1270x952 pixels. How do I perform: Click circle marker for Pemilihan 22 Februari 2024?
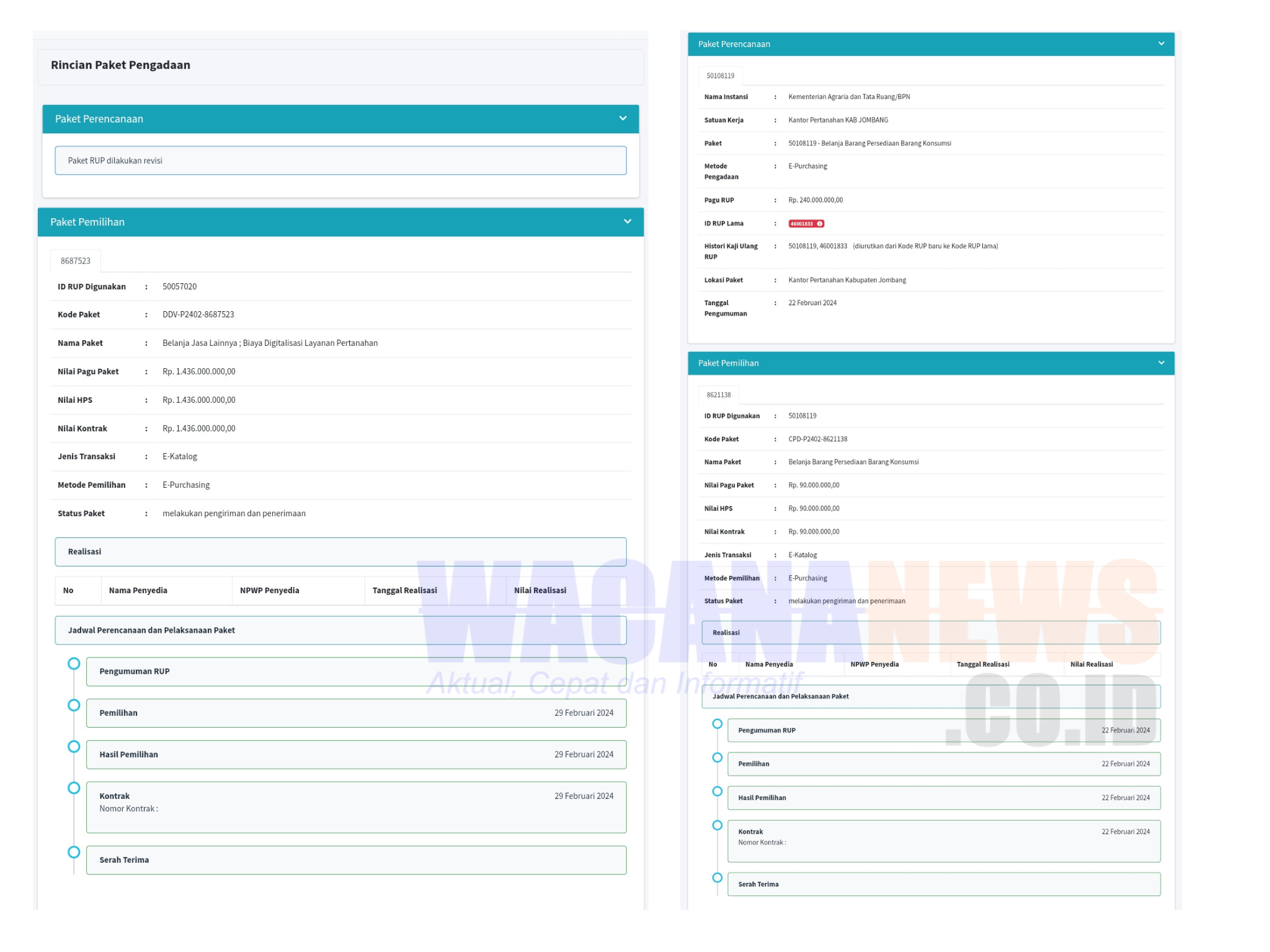tap(717, 757)
